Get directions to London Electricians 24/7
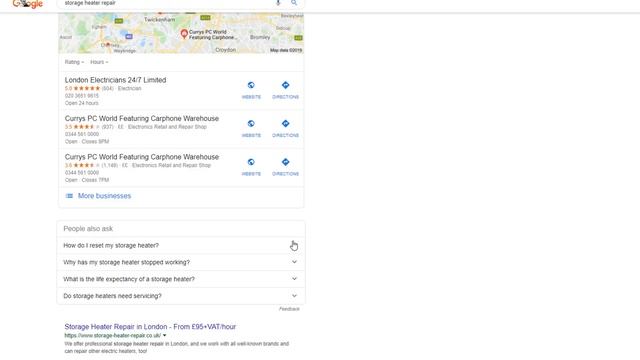 pyautogui.click(x=285, y=90)
